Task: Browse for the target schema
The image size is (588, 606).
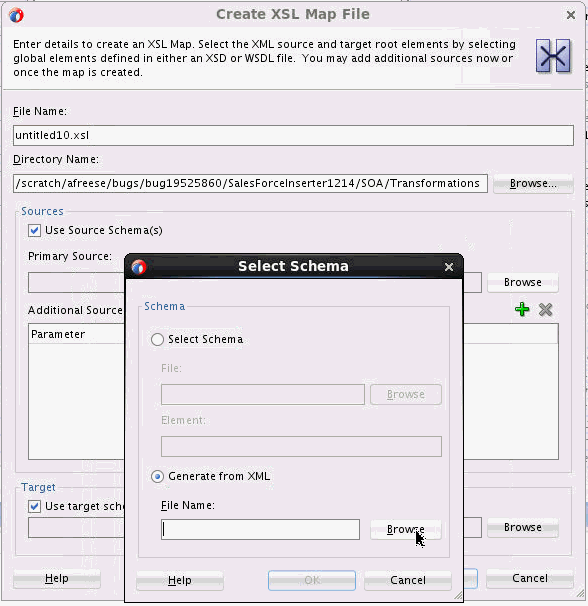Action: [523, 528]
